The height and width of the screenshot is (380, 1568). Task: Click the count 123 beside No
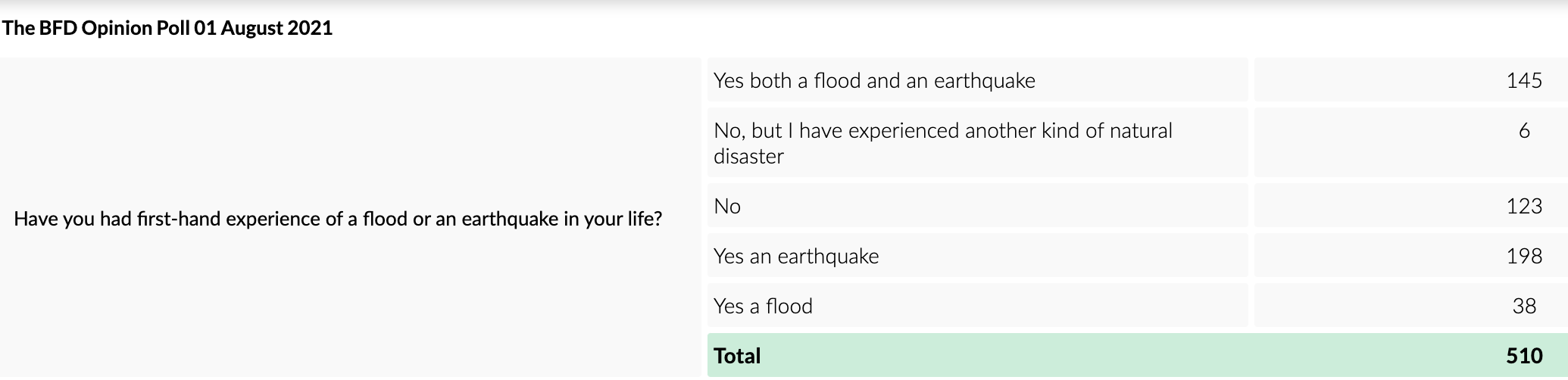(x=1523, y=207)
